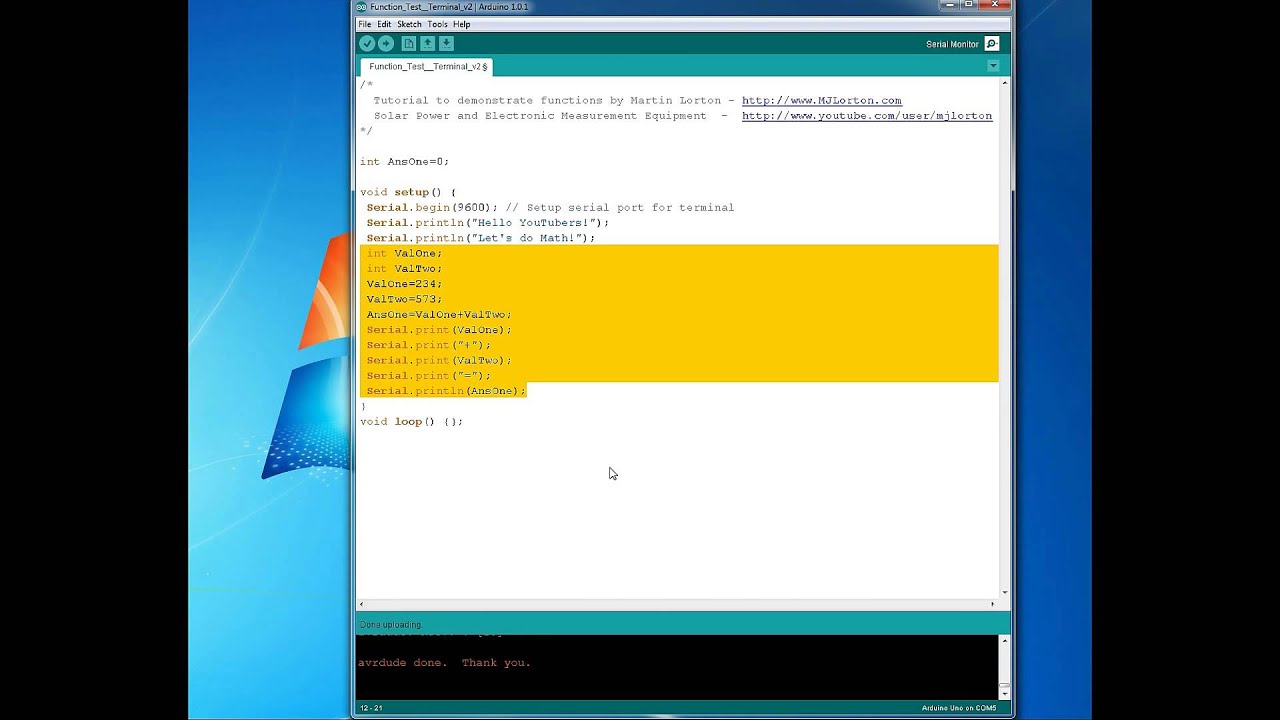Open the File menu
This screenshot has width=1280, height=720.
pyautogui.click(x=365, y=24)
